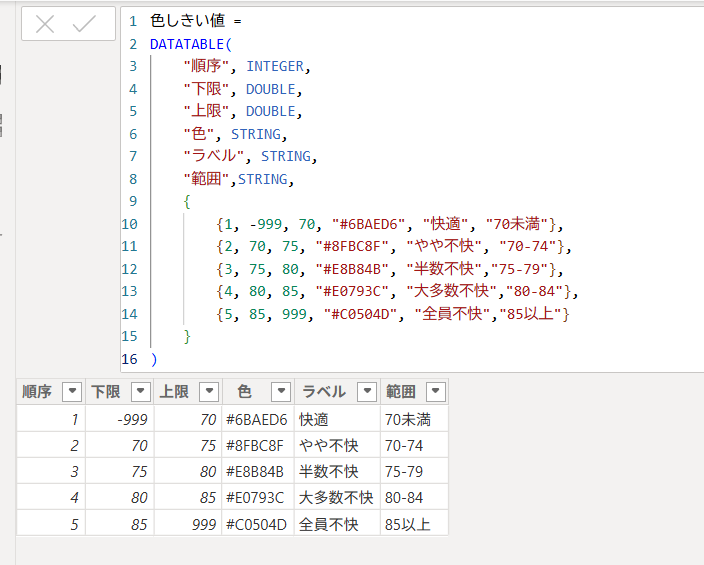The height and width of the screenshot is (565, 704).
Task: Click "ラベル", STRING line in editor
Action: (250, 156)
